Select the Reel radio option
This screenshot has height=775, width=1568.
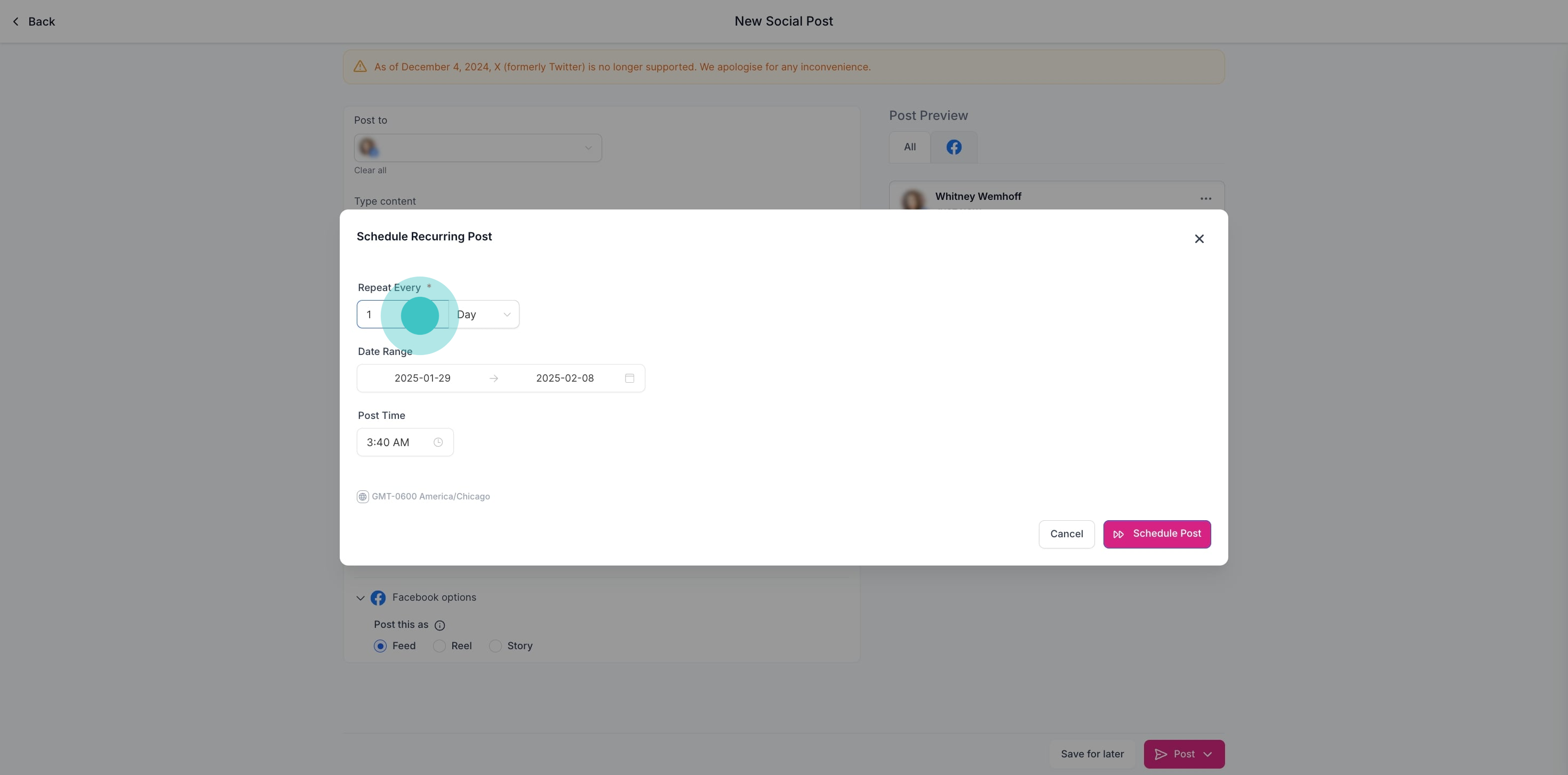439,646
